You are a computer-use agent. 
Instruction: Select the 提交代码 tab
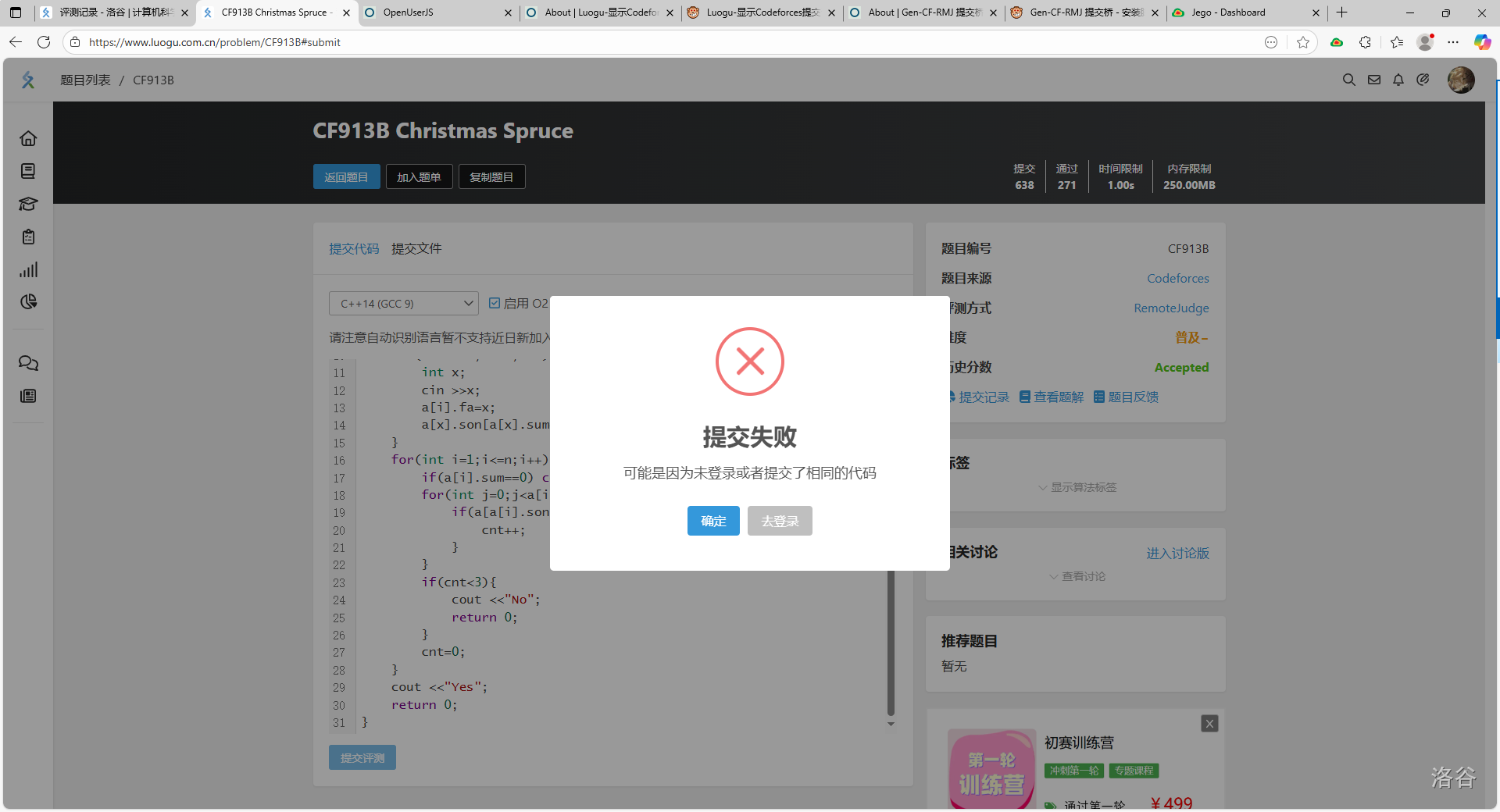tap(353, 248)
